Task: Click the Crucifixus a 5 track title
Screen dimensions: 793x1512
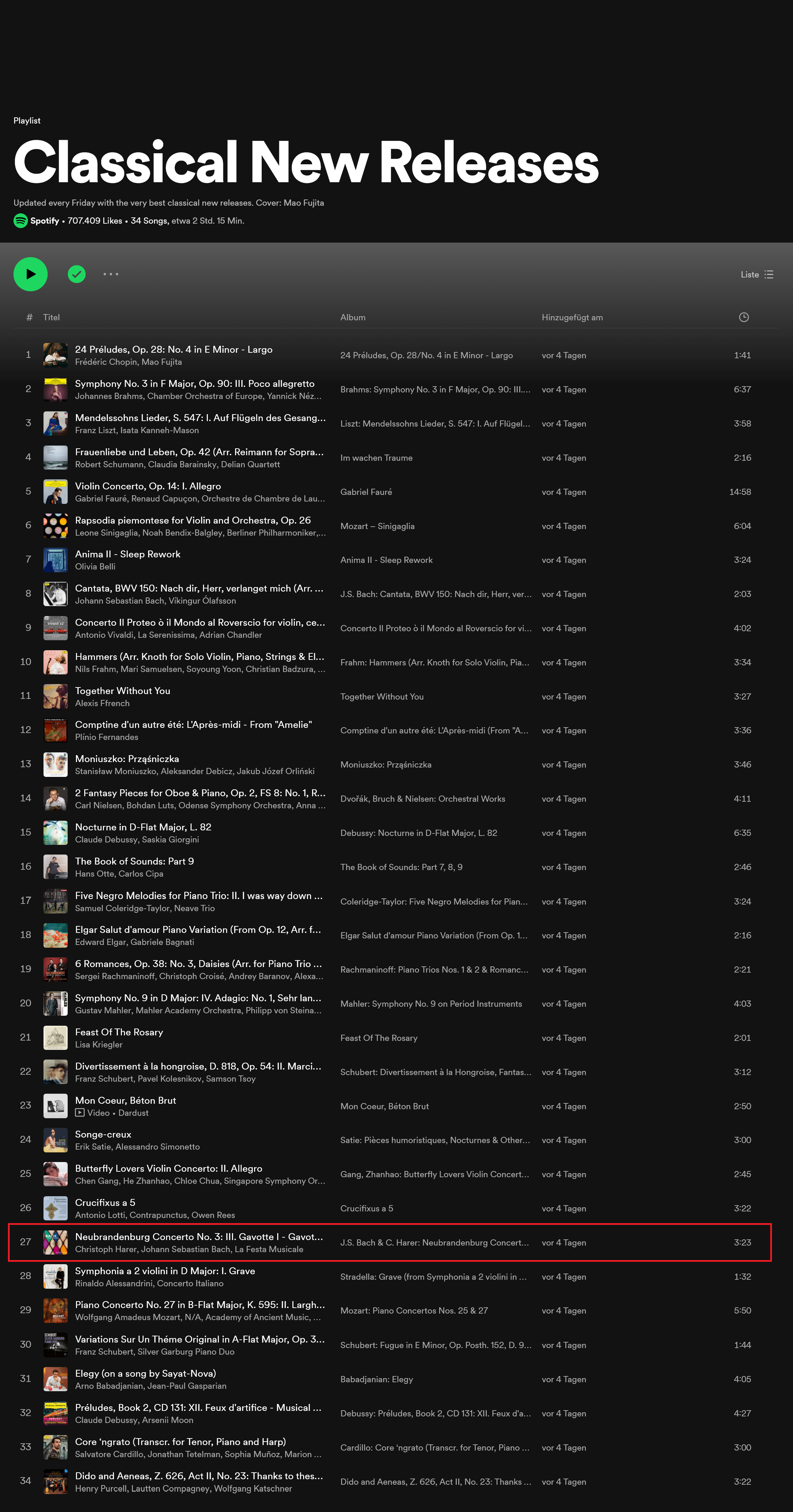Action: point(105,1203)
